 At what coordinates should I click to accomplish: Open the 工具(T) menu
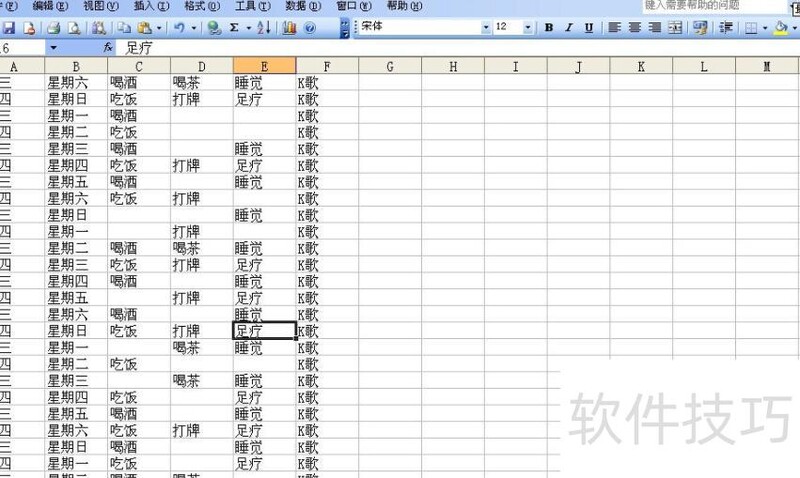click(252, 6)
